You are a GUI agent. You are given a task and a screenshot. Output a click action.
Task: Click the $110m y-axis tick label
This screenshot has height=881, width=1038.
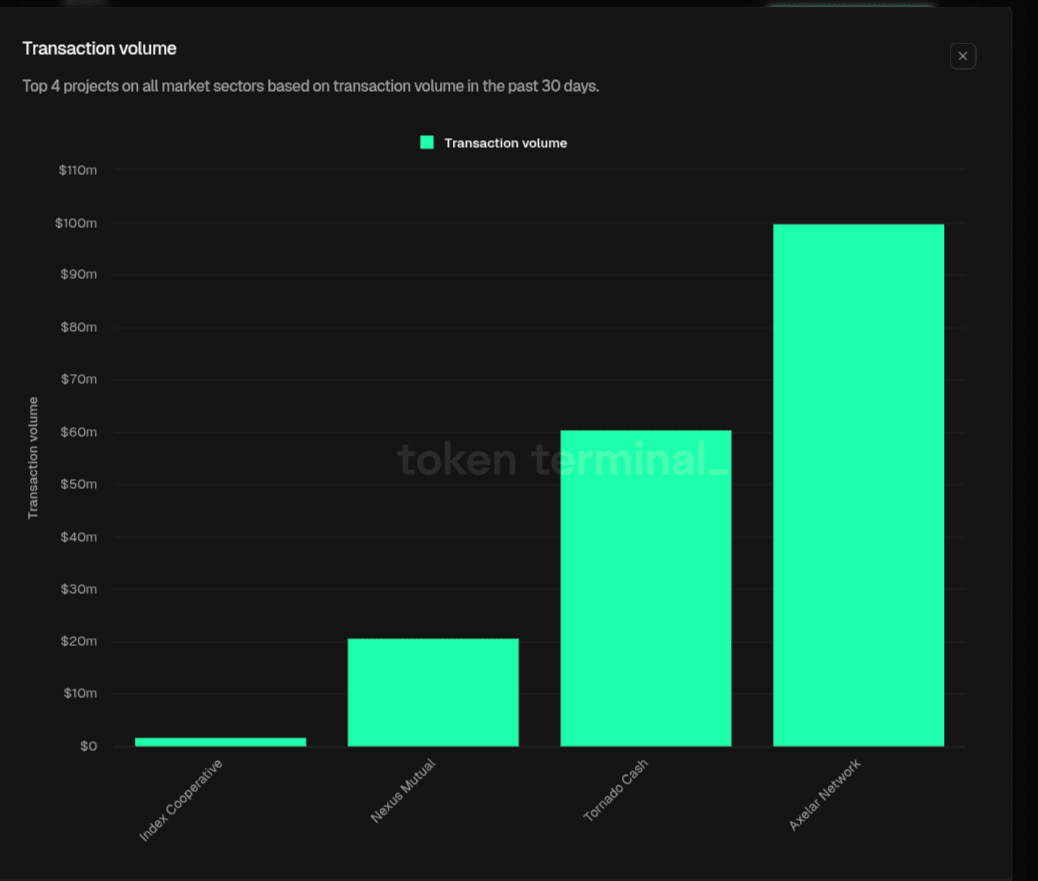click(x=77, y=170)
